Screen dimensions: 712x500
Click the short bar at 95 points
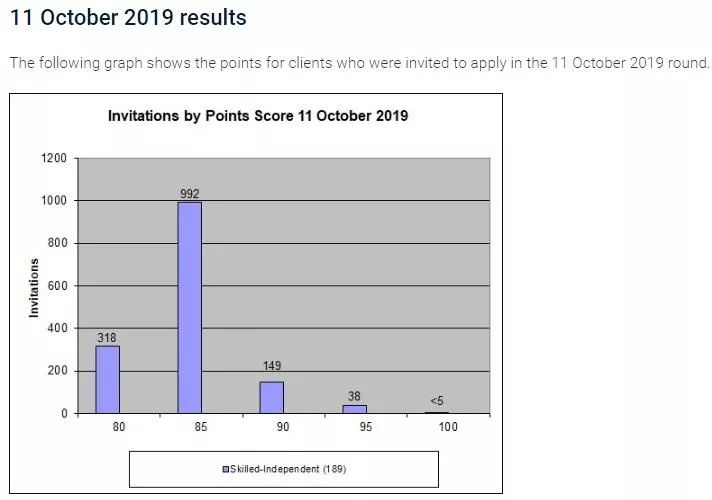[x=354, y=408]
